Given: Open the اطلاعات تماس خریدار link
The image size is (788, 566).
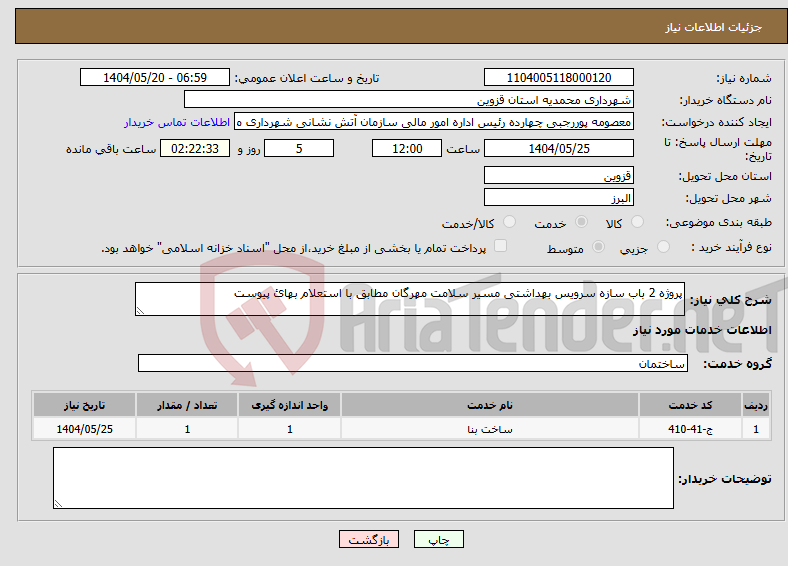Looking at the screenshot, I should [177, 122].
